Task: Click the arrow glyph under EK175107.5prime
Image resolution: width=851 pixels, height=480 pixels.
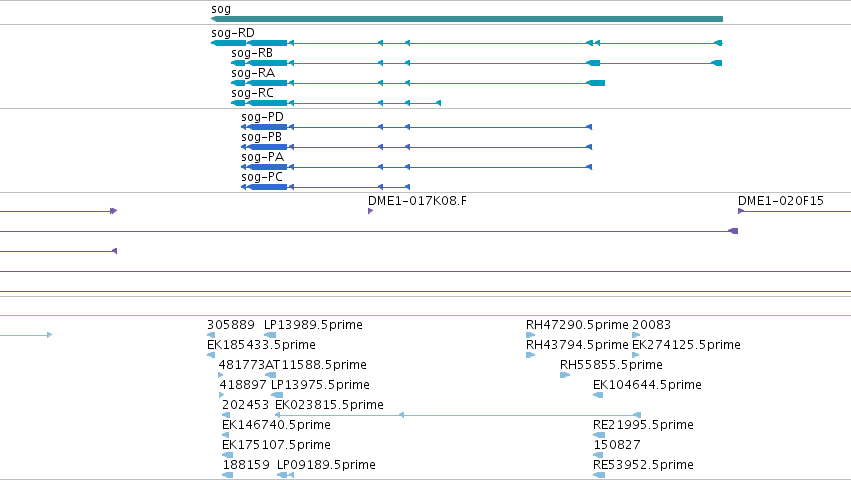Action: point(227,456)
